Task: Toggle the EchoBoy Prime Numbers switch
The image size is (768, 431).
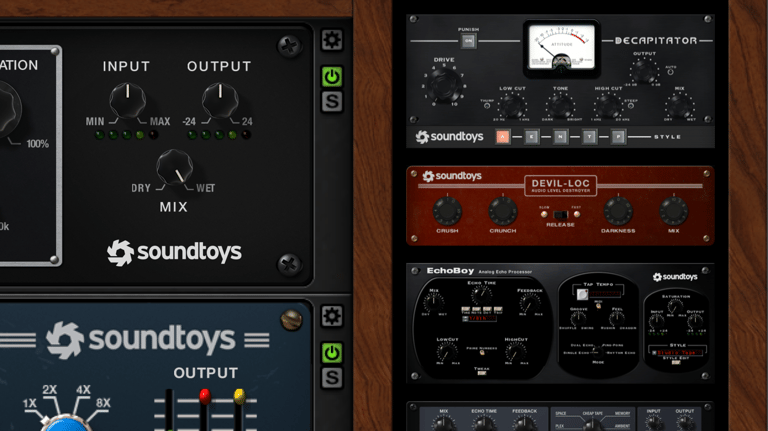Action: coord(482,353)
